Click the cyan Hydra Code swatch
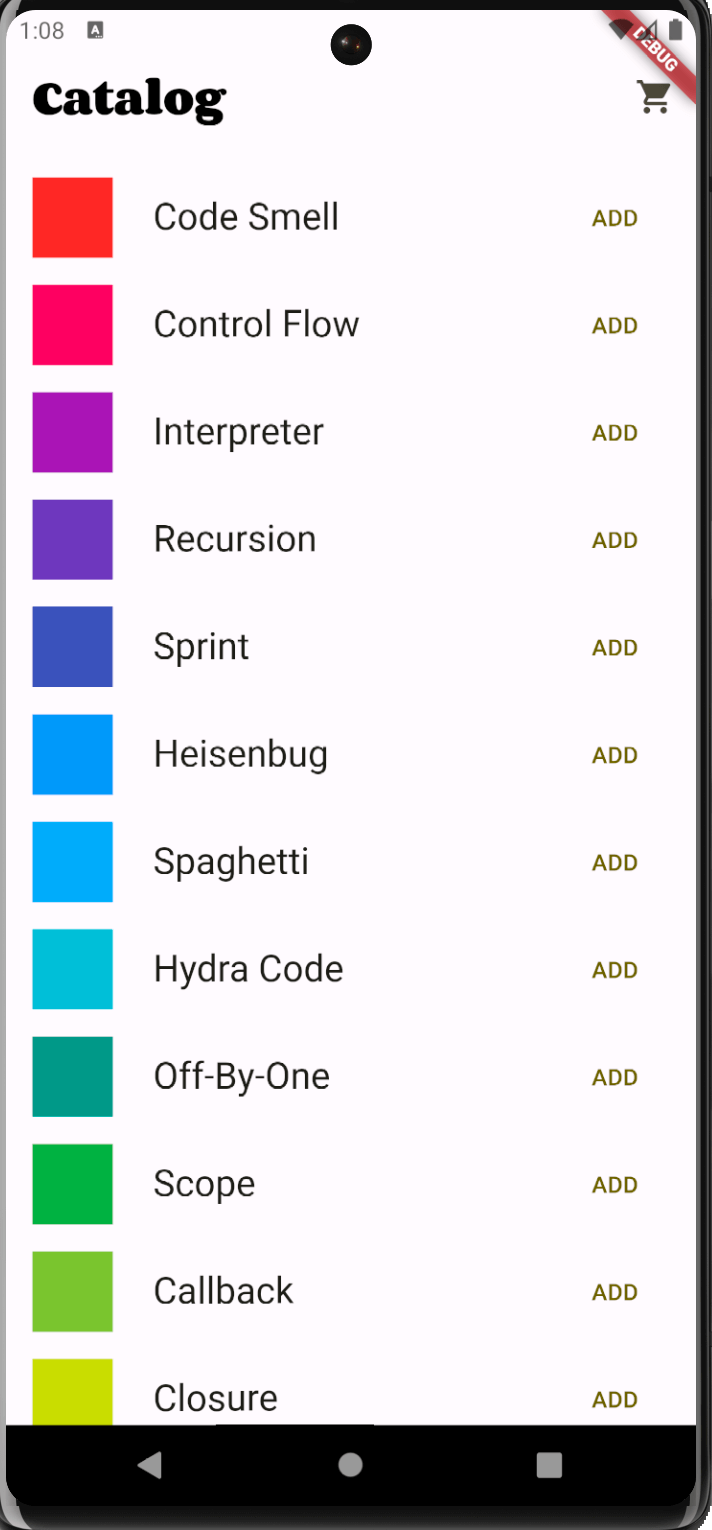The height and width of the screenshot is (1530, 712). click(x=72, y=969)
